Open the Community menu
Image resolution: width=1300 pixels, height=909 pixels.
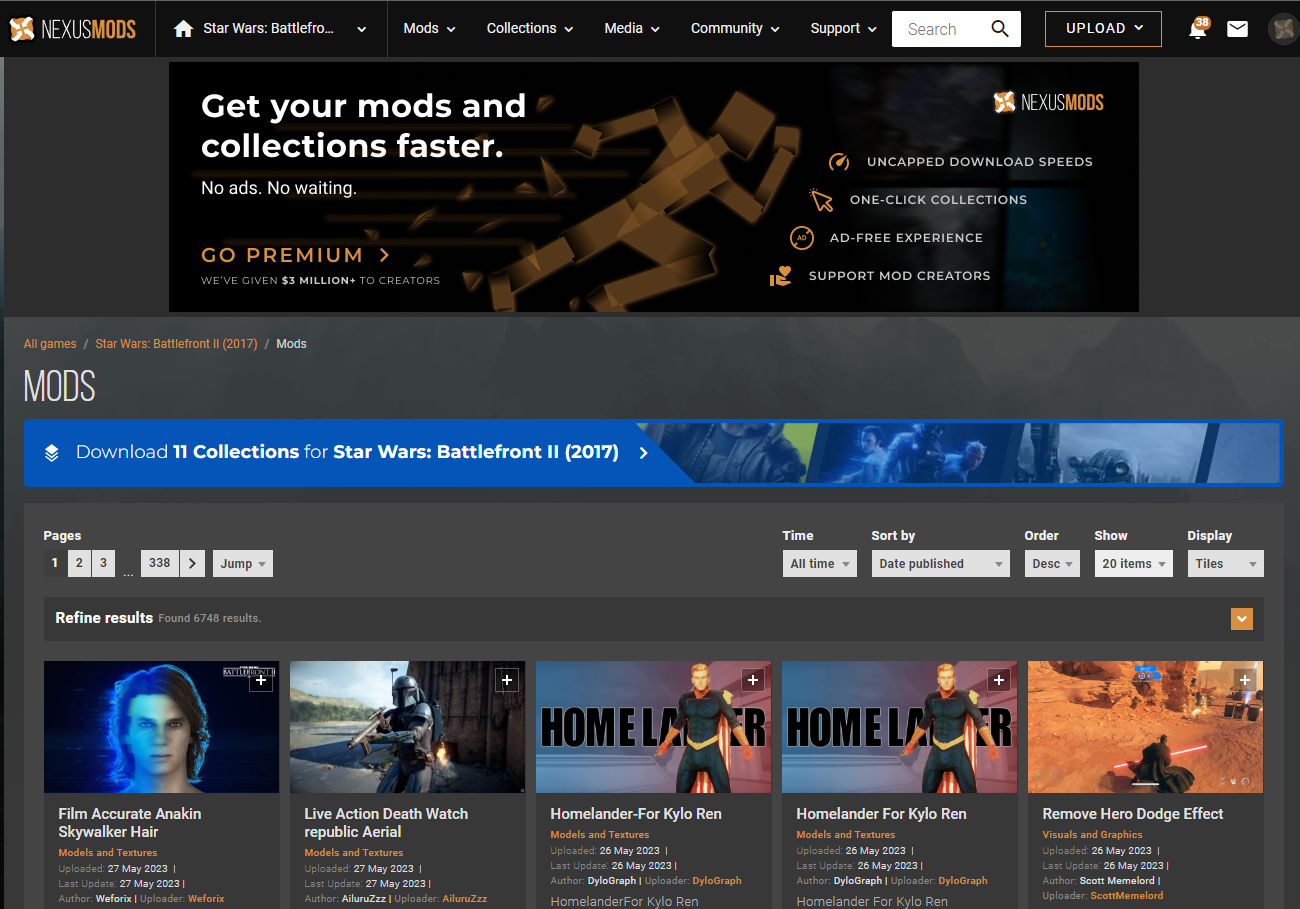point(735,29)
